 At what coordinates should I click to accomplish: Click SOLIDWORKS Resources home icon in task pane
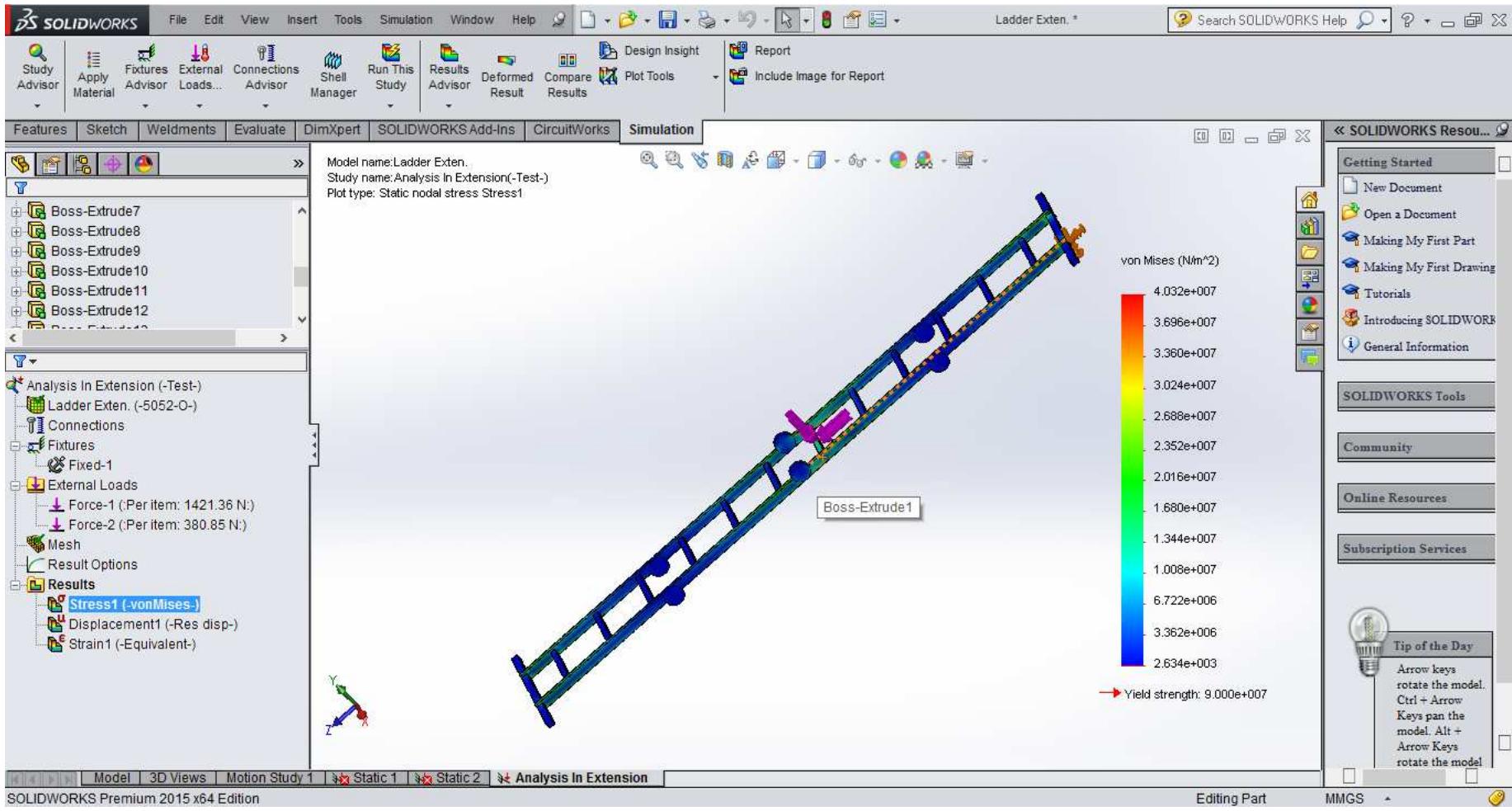tap(1309, 199)
